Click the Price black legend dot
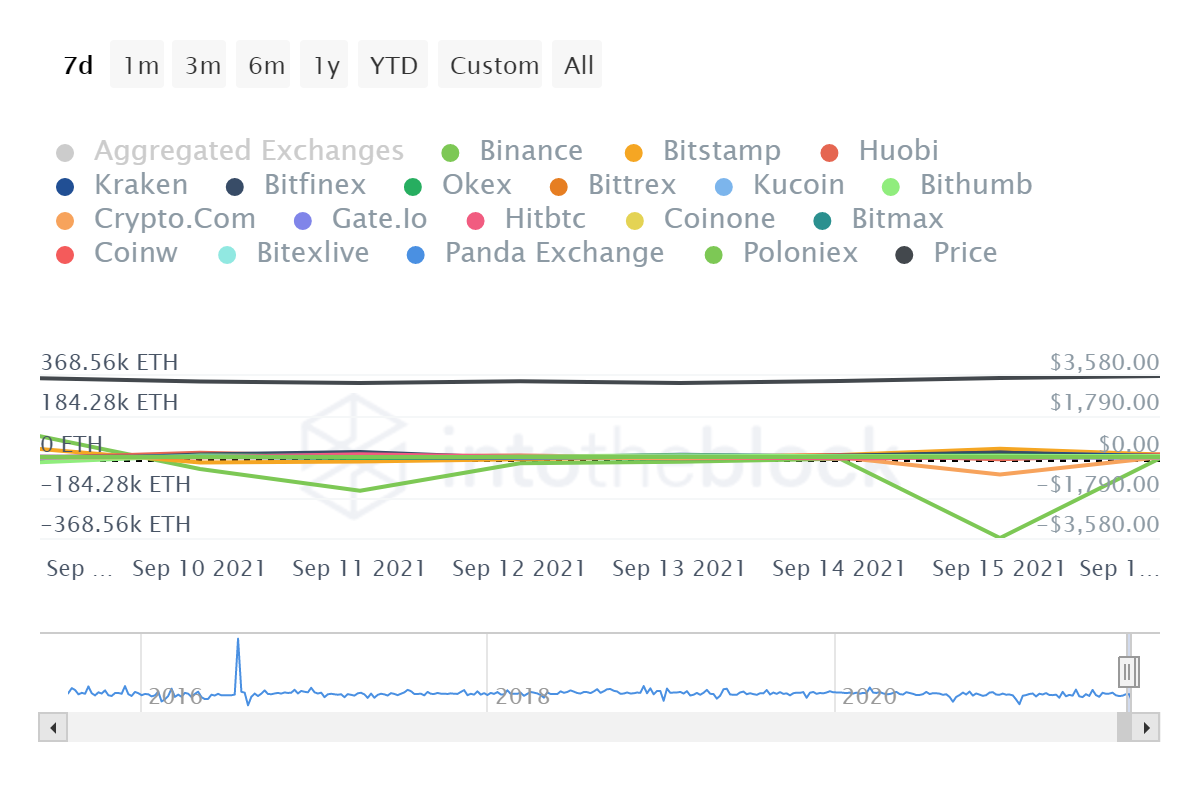This screenshot has height=800, width=1200. coord(905,253)
